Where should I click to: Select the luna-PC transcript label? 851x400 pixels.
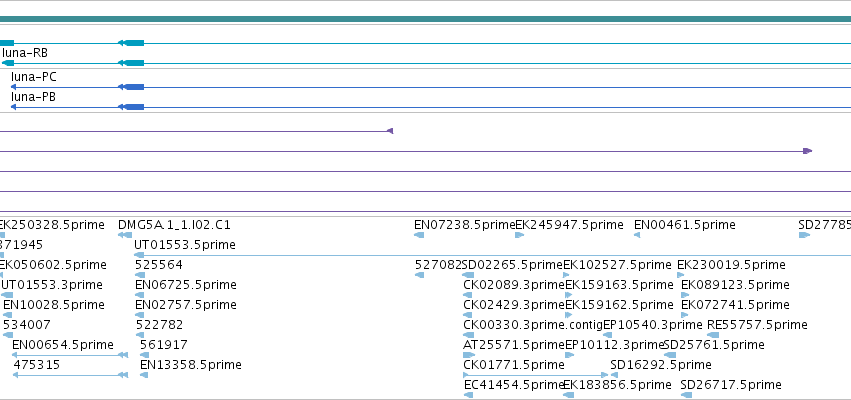point(34,77)
